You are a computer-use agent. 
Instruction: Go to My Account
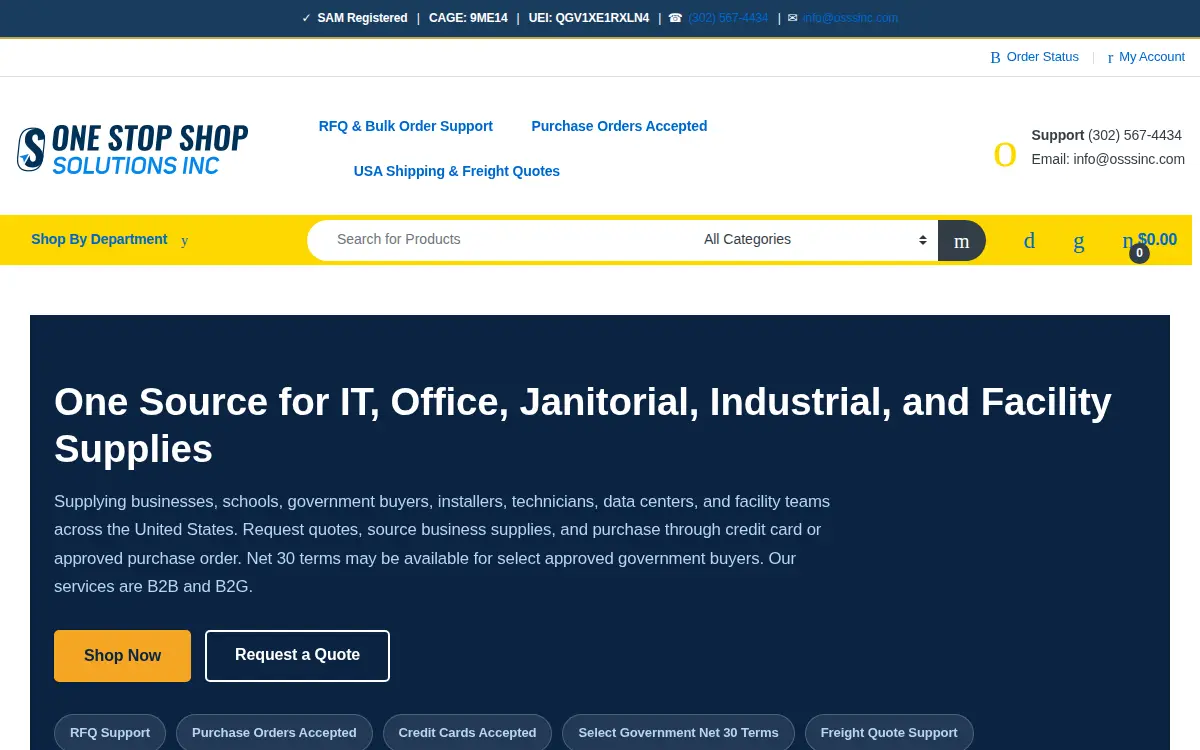(1152, 57)
